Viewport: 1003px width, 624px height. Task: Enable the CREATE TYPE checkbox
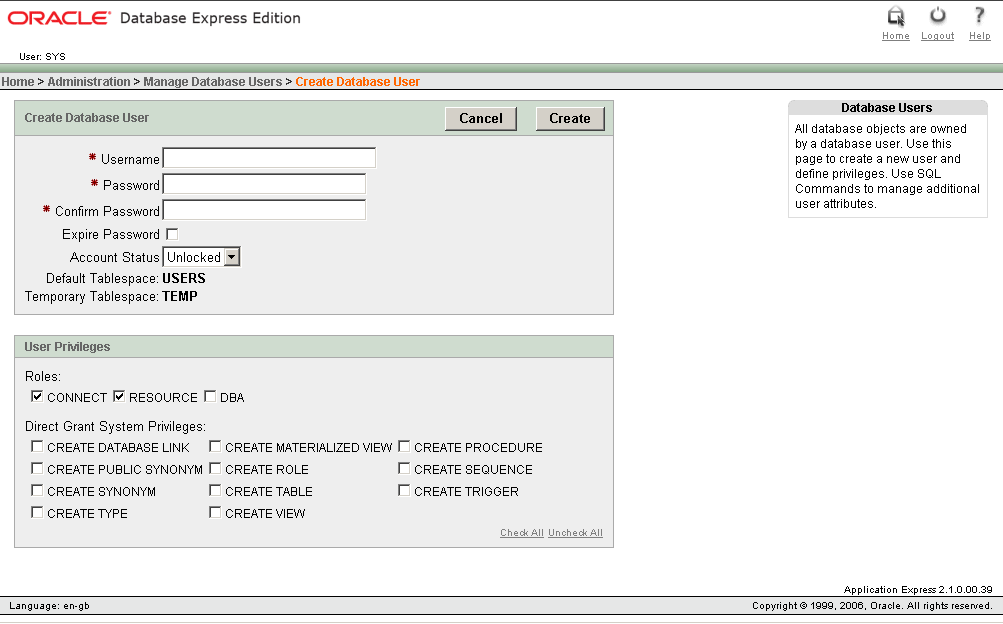37,512
